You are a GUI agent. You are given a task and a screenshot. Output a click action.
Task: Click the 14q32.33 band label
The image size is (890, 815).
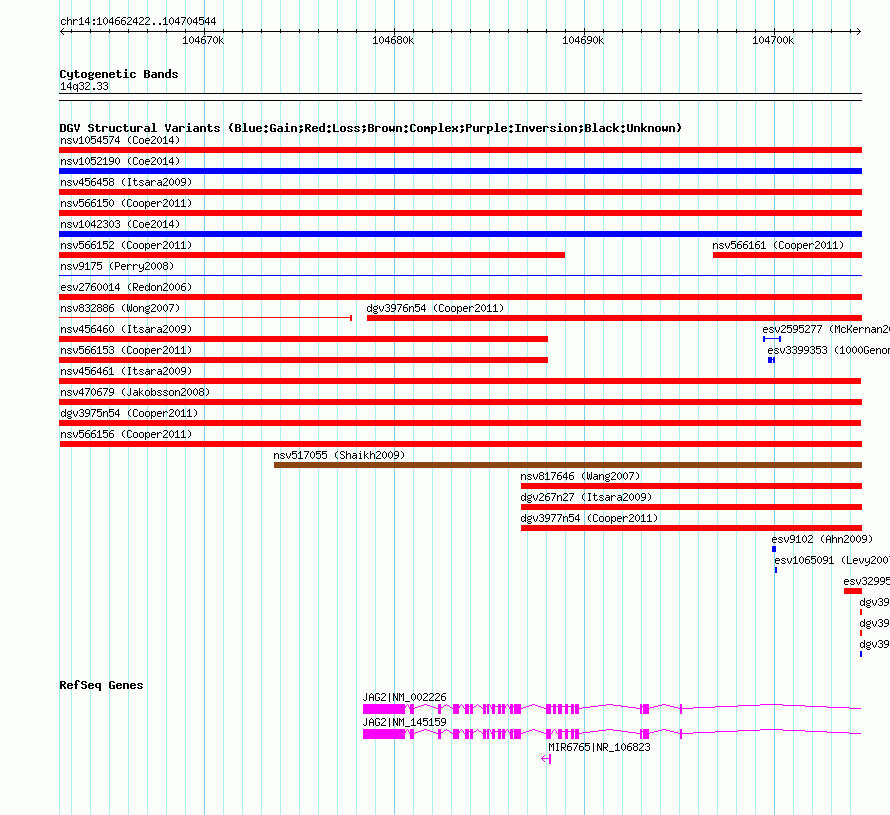coord(84,86)
